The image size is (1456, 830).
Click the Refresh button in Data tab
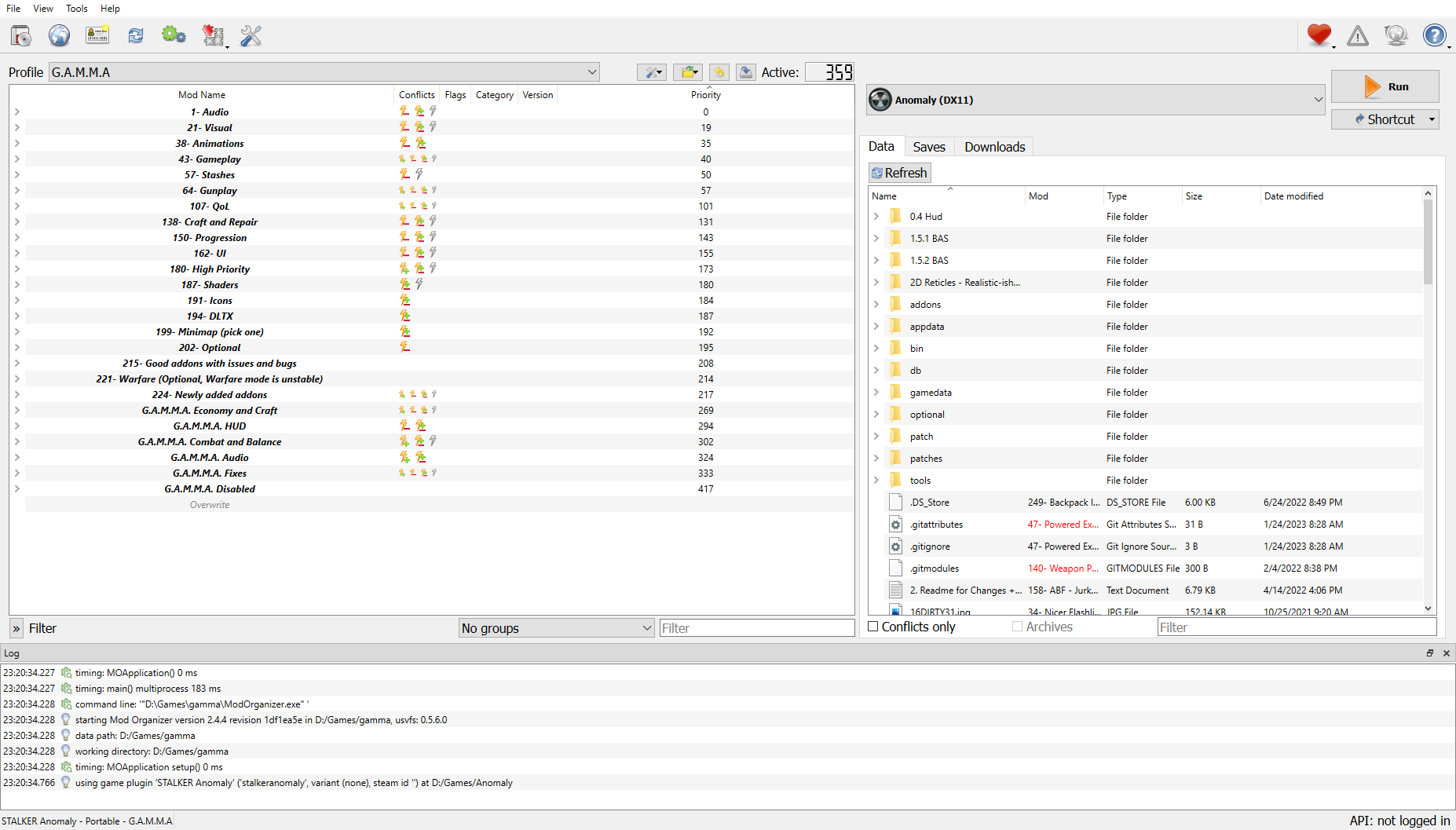[899, 173]
